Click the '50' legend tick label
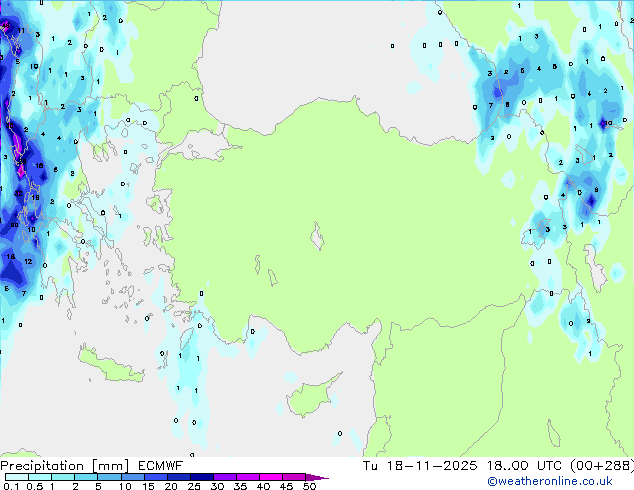 coord(309,486)
